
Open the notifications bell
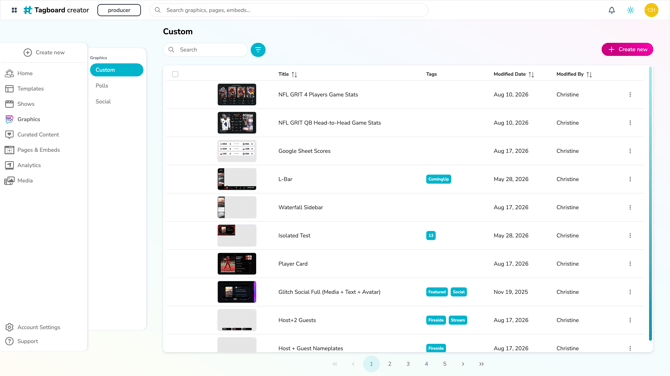pos(611,10)
